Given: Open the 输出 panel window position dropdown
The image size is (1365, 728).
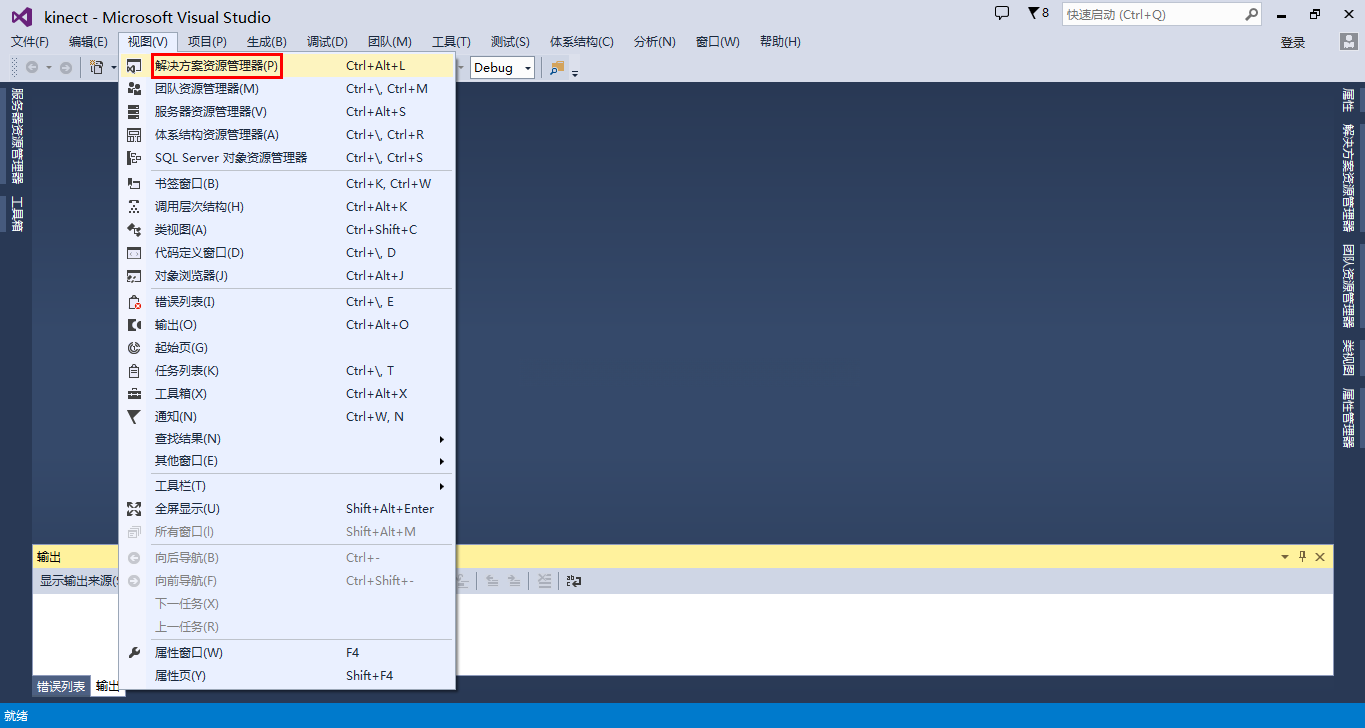Looking at the screenshot, I should [x=1285, y=557].
